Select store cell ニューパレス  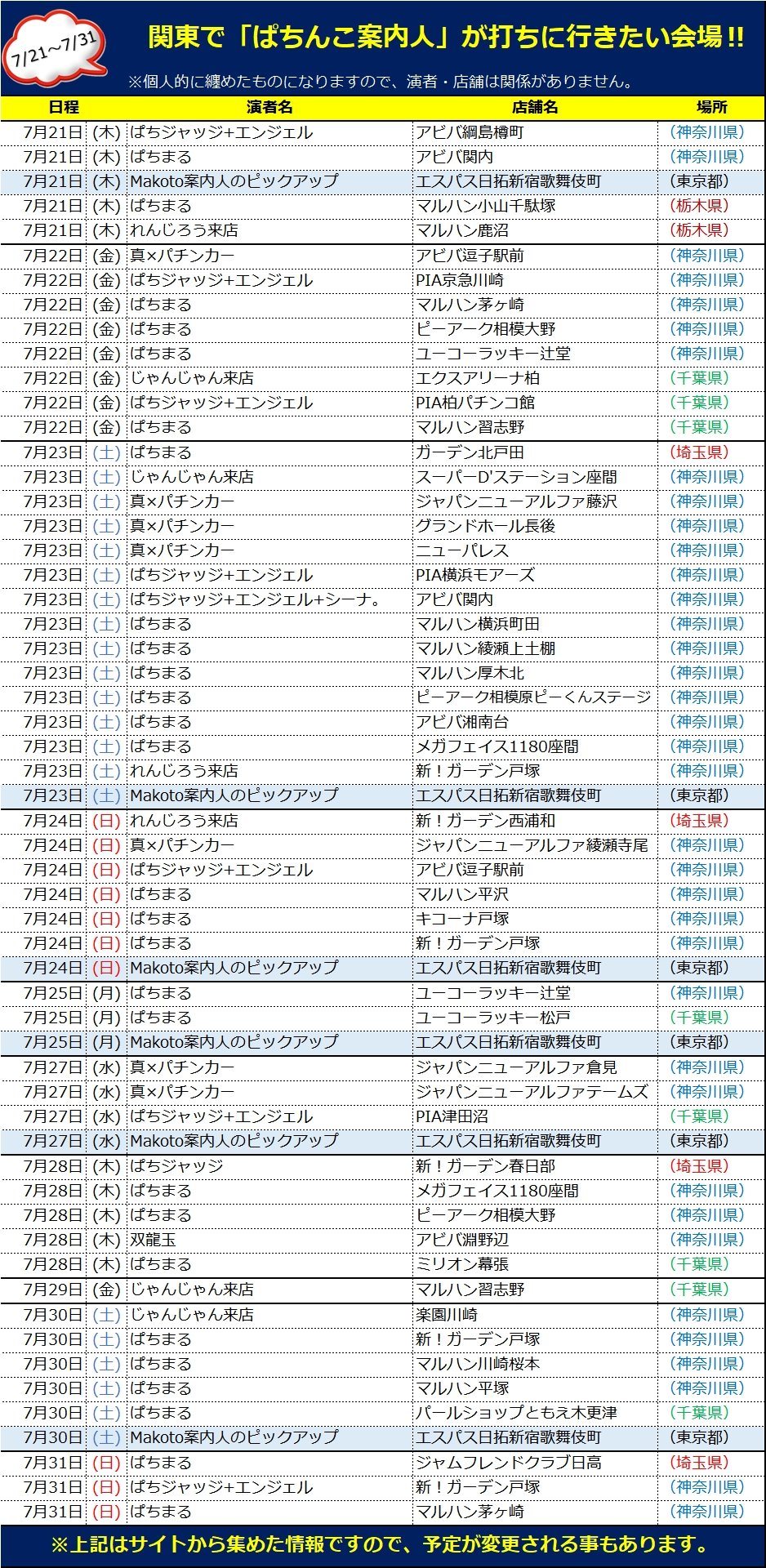point(535,550)
